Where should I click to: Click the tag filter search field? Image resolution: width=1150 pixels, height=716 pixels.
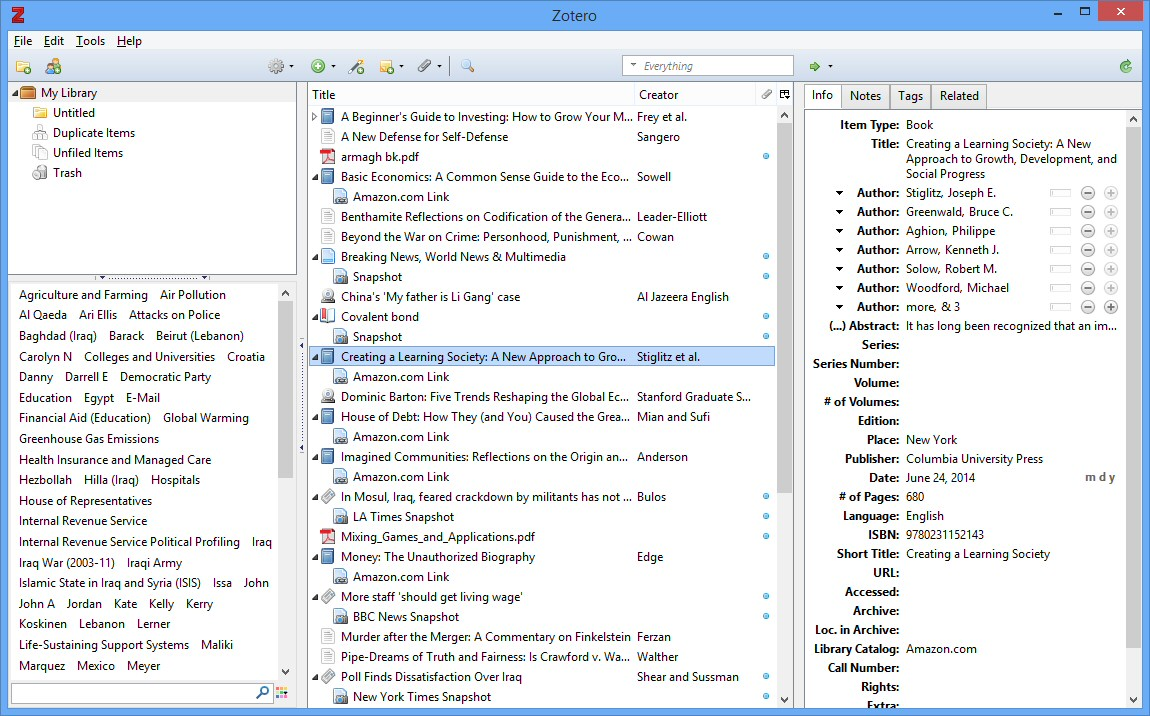coord(134,693)
